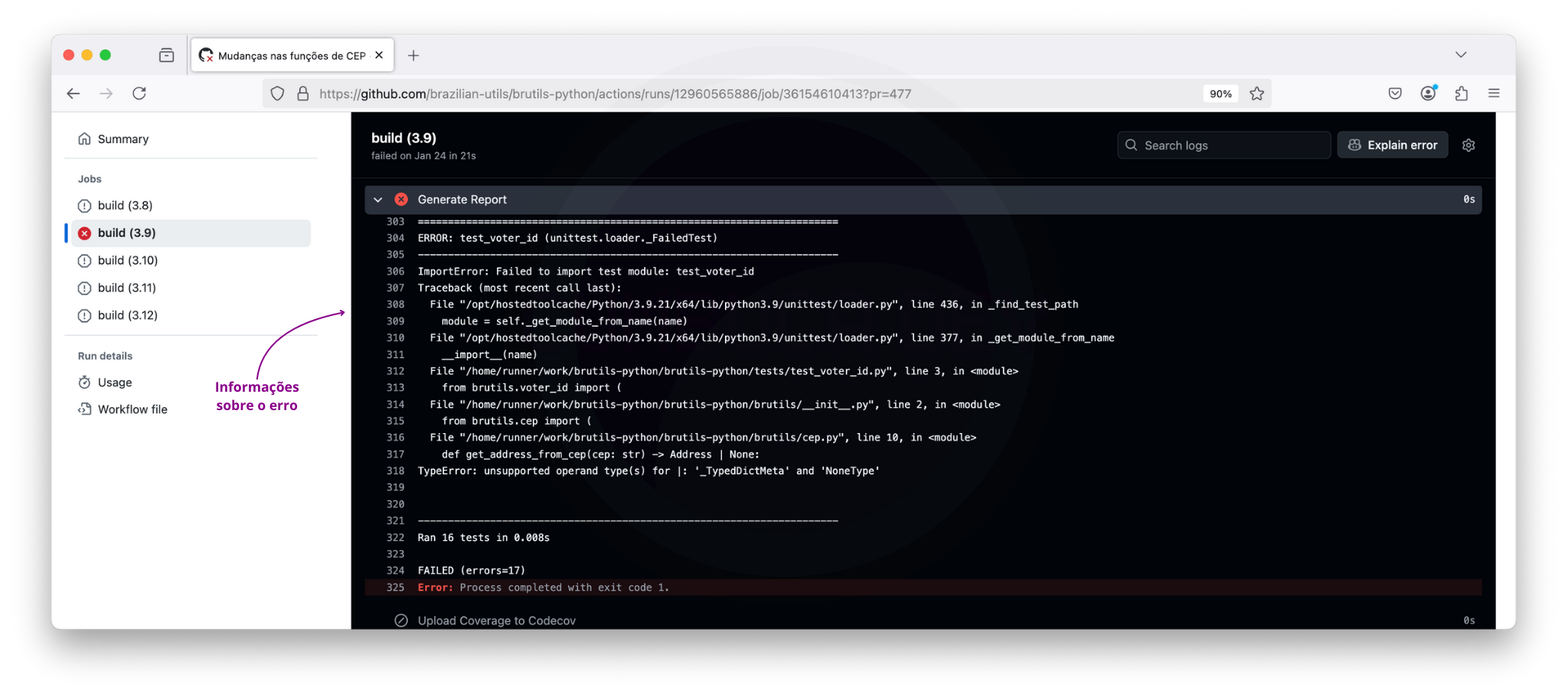
Task: Select the build (3.12) job
Action: pos(127,315)
